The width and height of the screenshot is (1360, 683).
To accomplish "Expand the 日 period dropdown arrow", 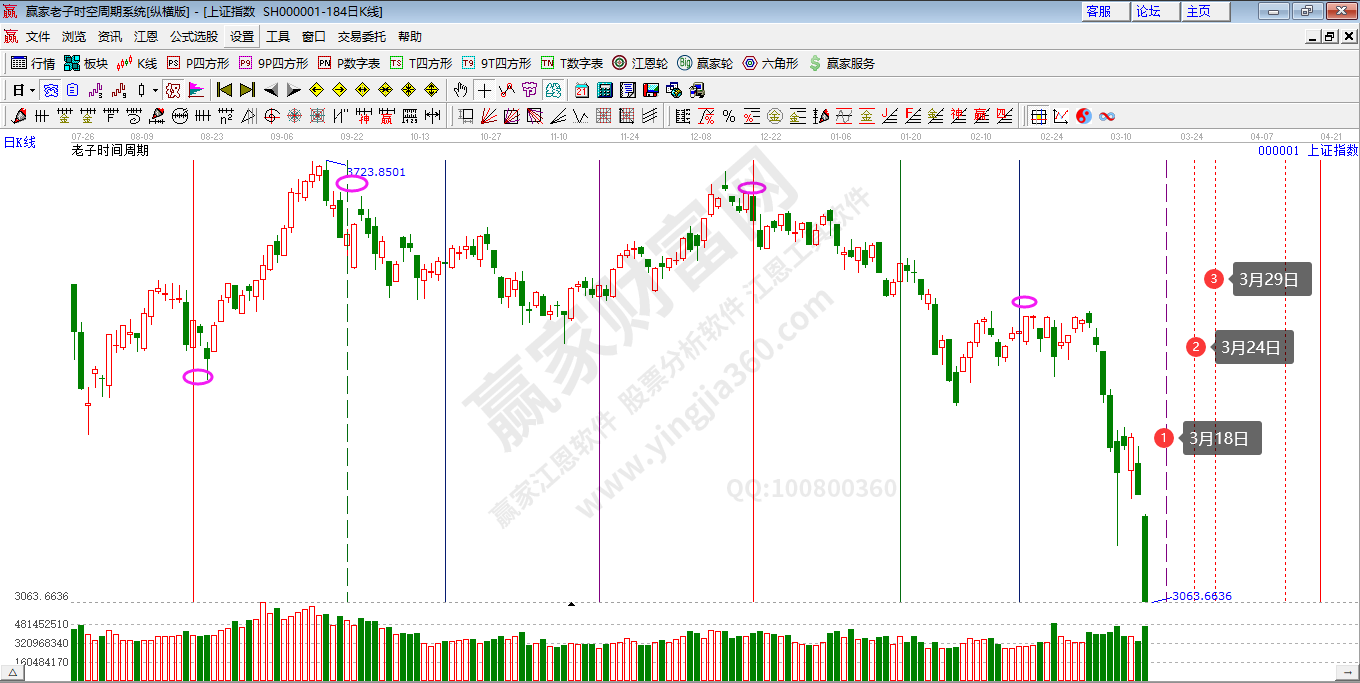I will click(32, 90).
